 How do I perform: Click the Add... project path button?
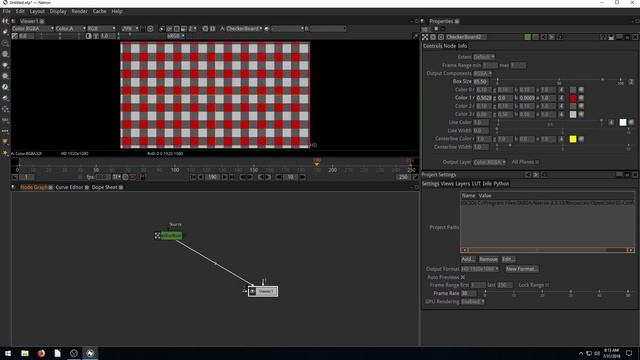tap(468, 259)
